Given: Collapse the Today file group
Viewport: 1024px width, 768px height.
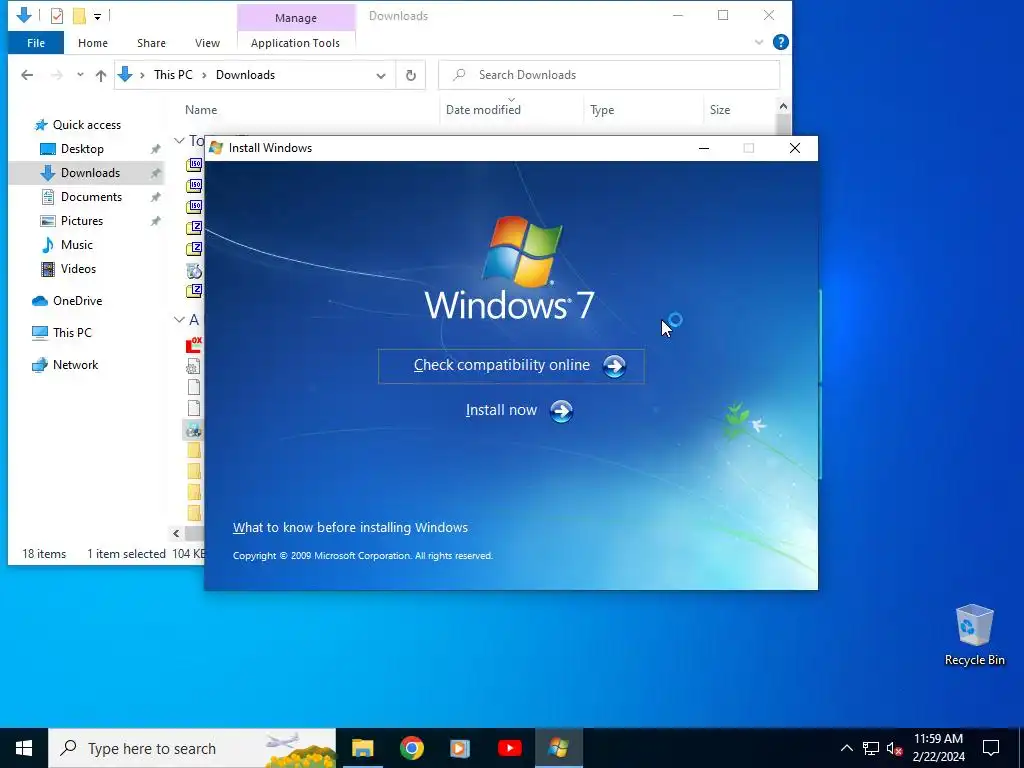Looking at the screenshot, I should click(x=179, y=140).
